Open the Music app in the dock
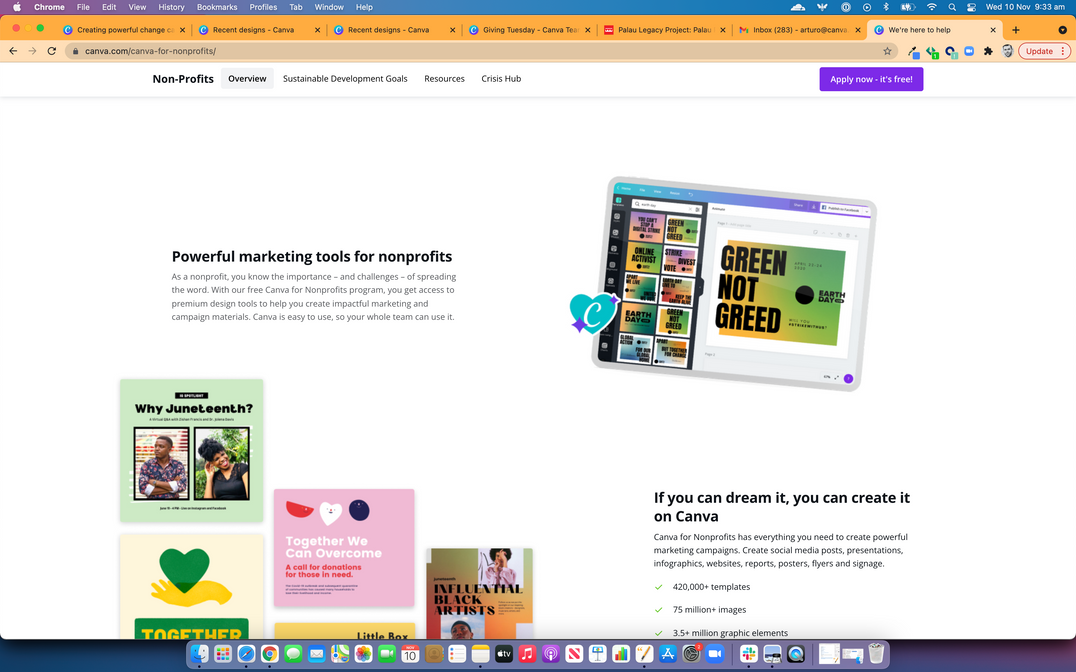 527,654
